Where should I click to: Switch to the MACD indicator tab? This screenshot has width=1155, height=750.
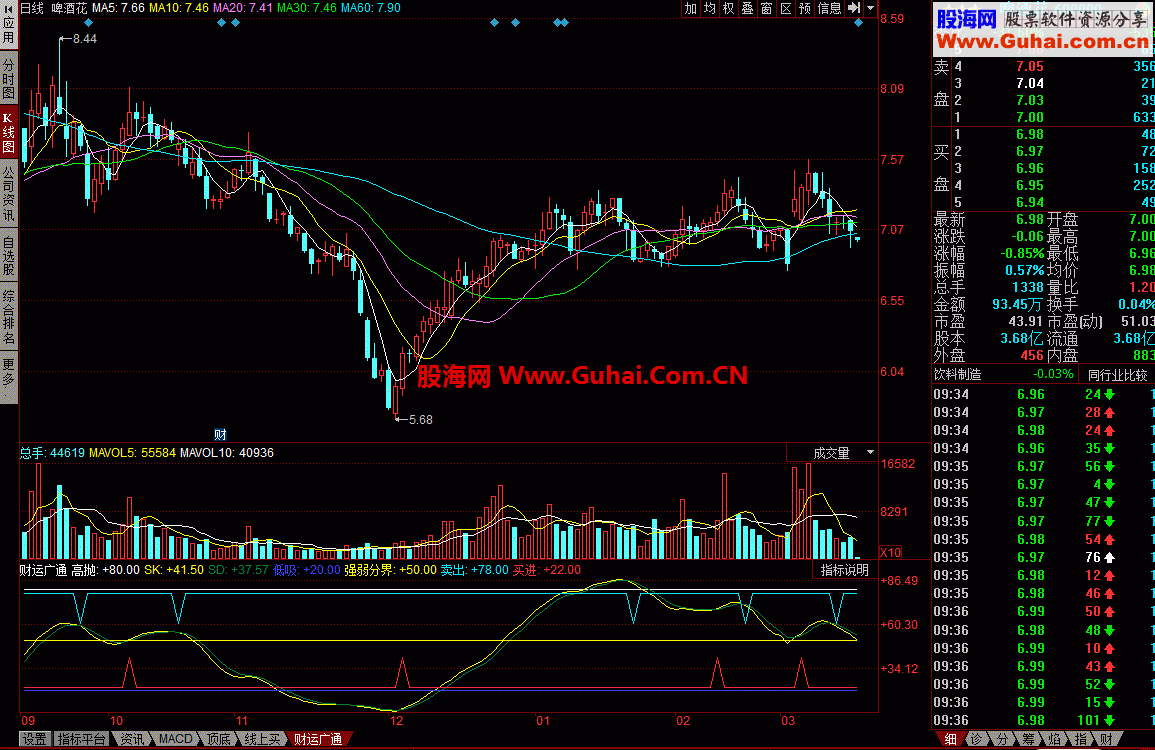[x=175, y=740]
